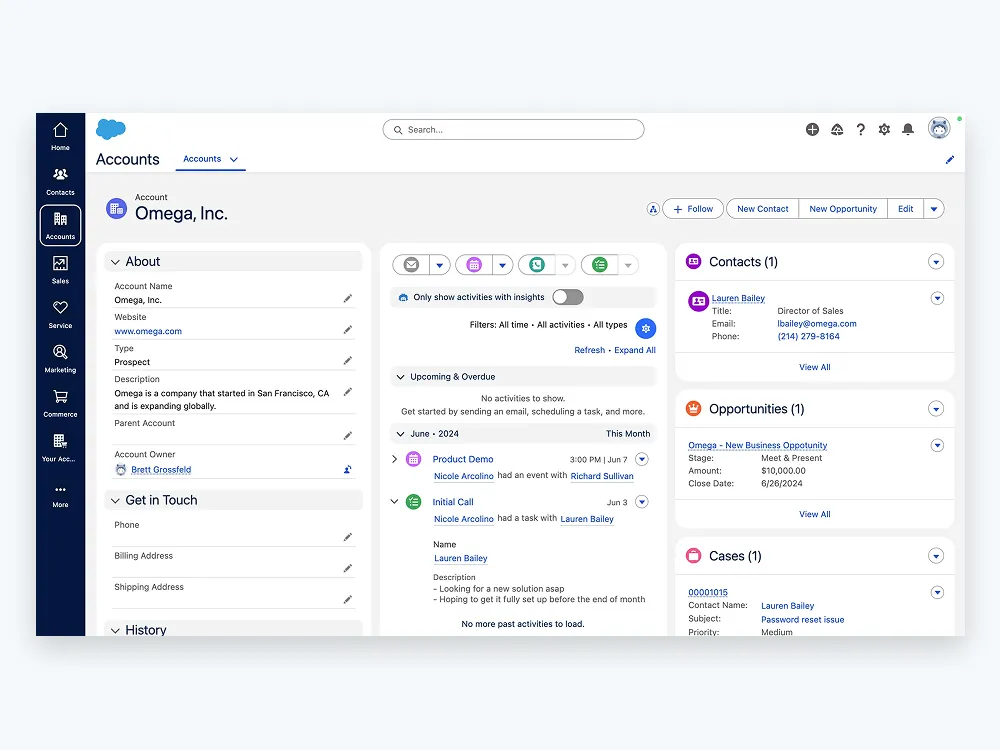Viewport: 1000px width, 750px height.
Task: Collapse the Get in Touch section
Action: (115, 501)
